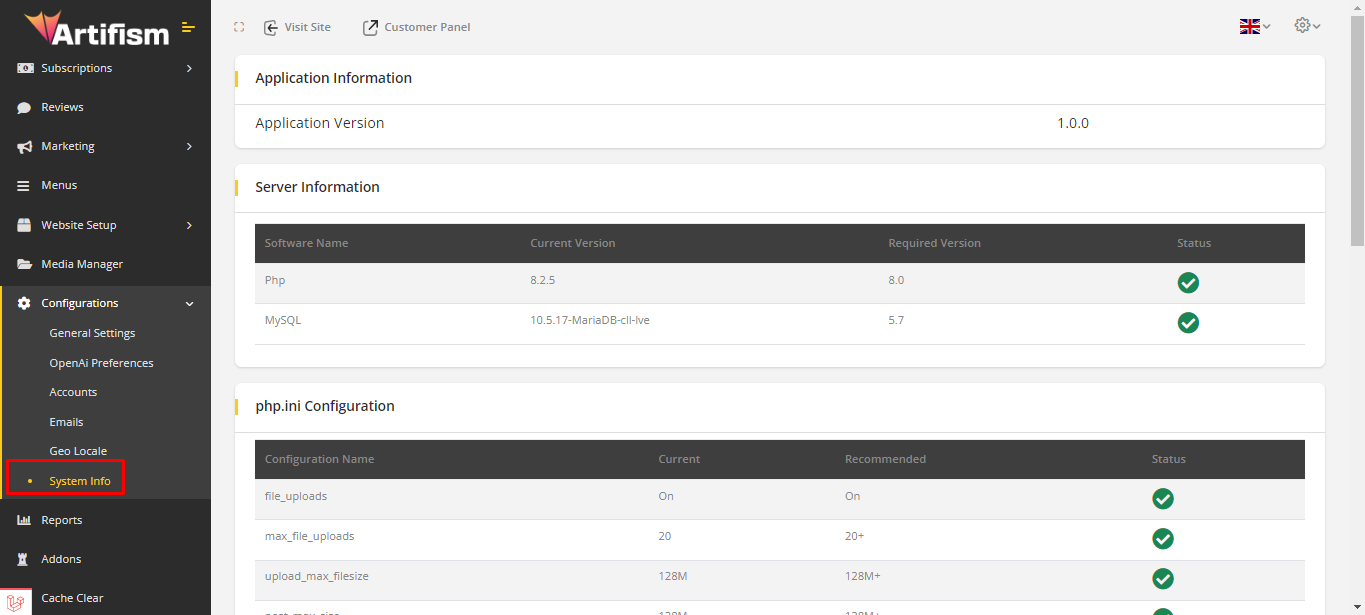Toggle the sidebar collapse hamburger icon
The image size is (1365, 615).
pos(188,27)
